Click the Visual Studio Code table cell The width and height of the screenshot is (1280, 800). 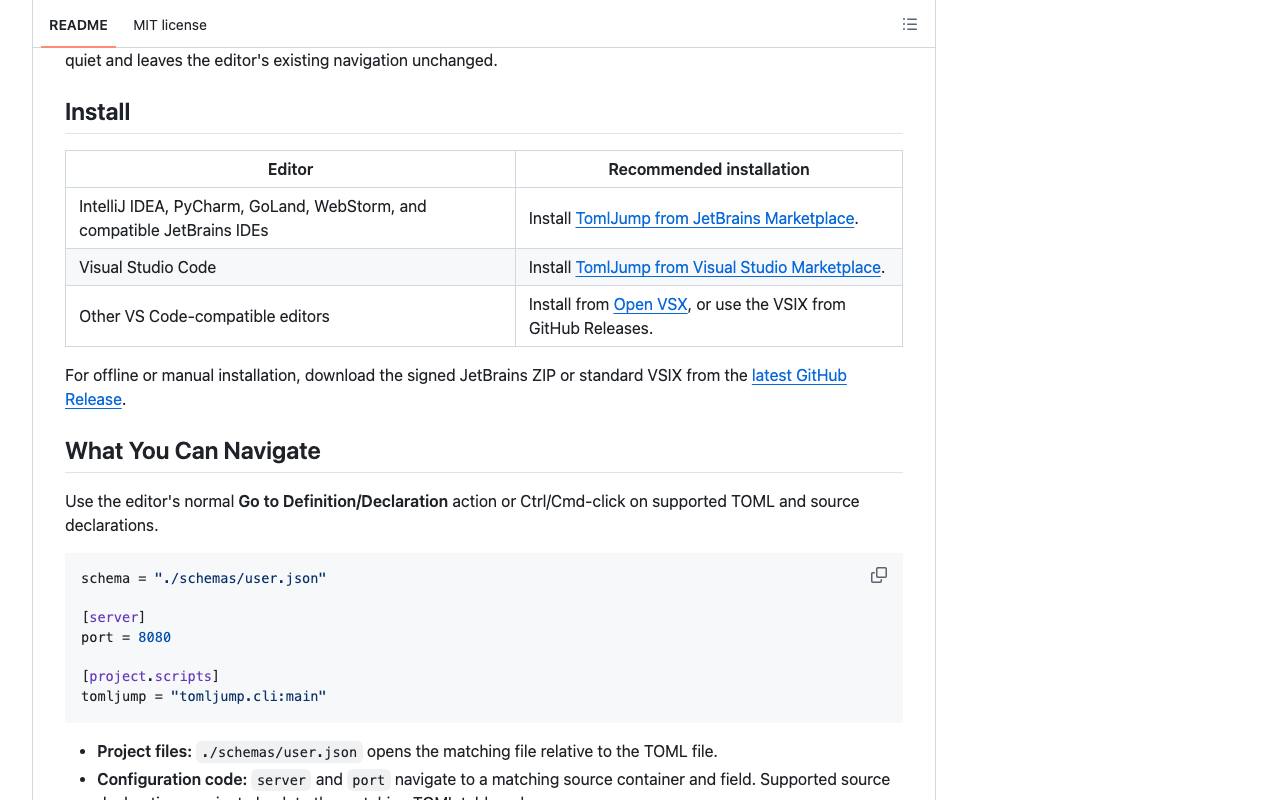coord(290,267)
